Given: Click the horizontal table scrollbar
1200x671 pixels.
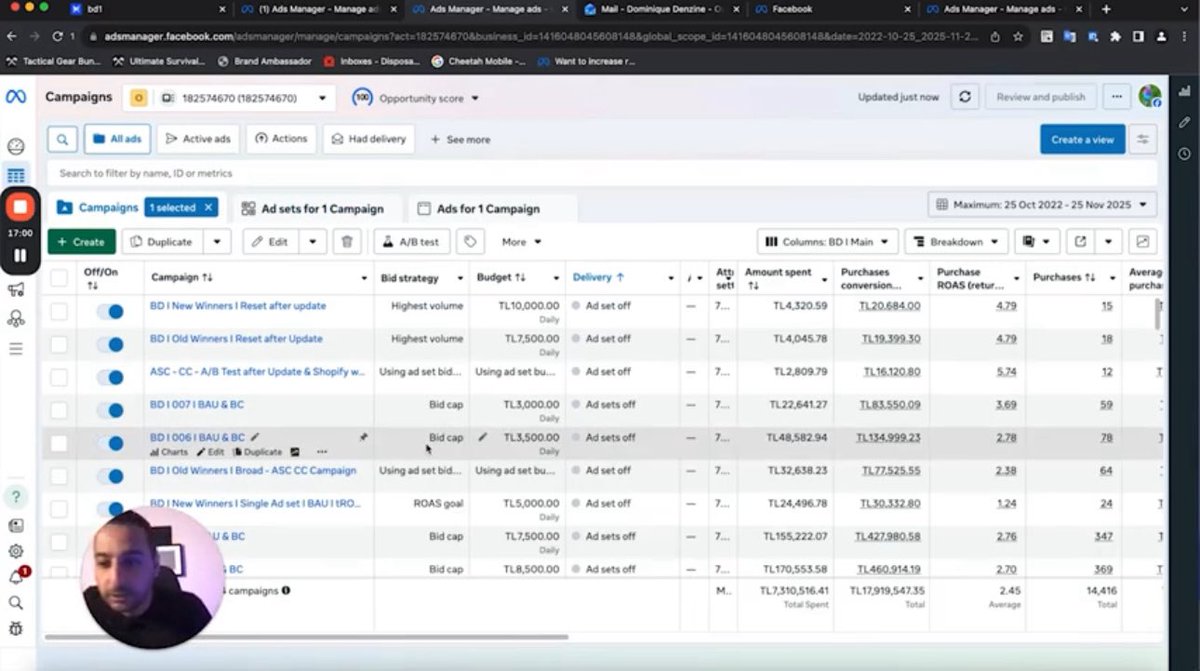Looking at the screenshot, I should pos(306,636).
